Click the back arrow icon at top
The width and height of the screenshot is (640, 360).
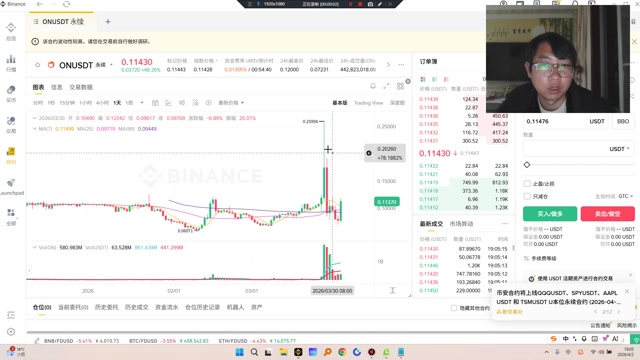pos(40,4)
